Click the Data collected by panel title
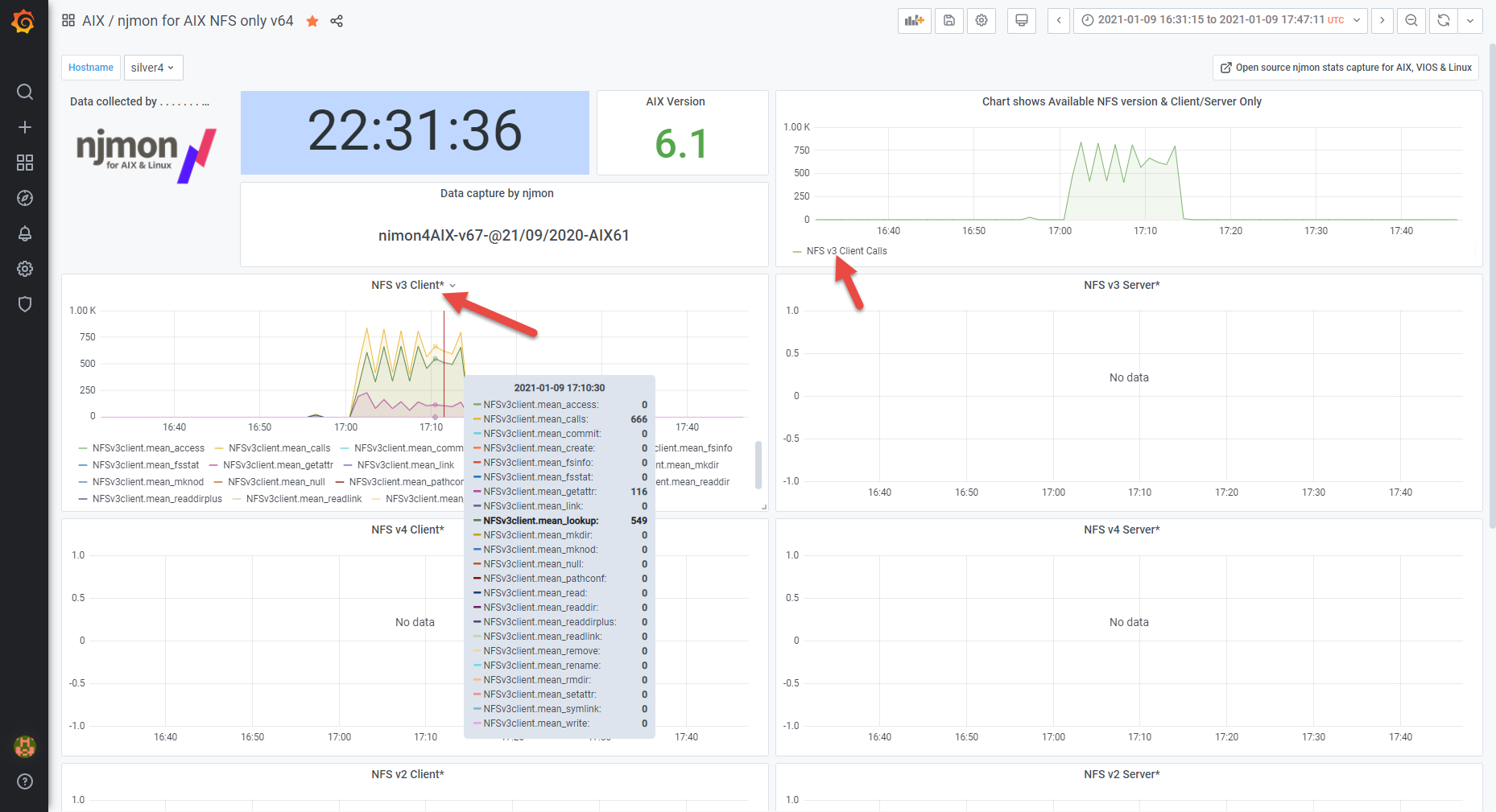Image resolution: width=1496 pixels, height=812 pixels. pos(139,101)
